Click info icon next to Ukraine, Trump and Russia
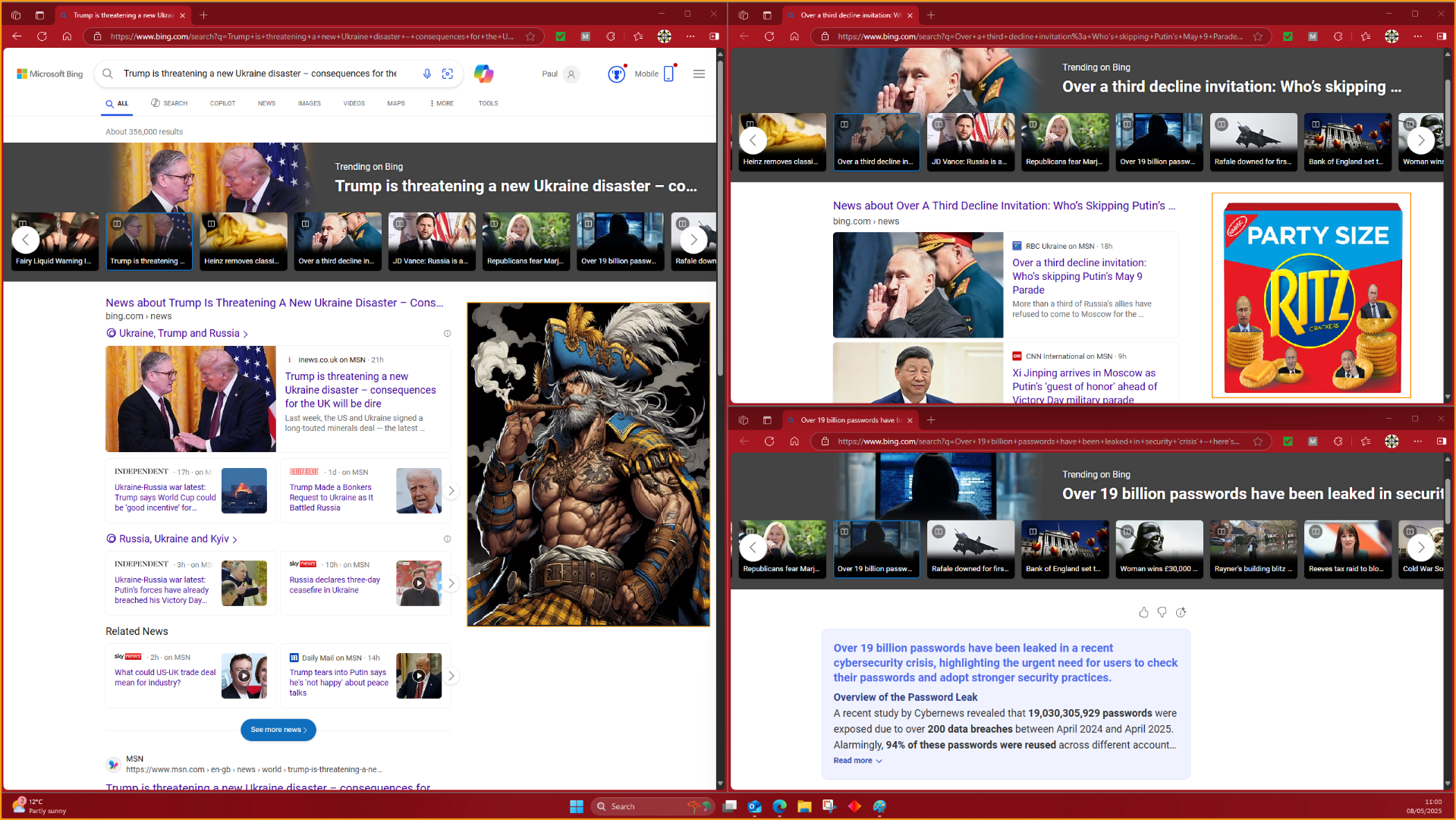 click(x=447, y=333)
